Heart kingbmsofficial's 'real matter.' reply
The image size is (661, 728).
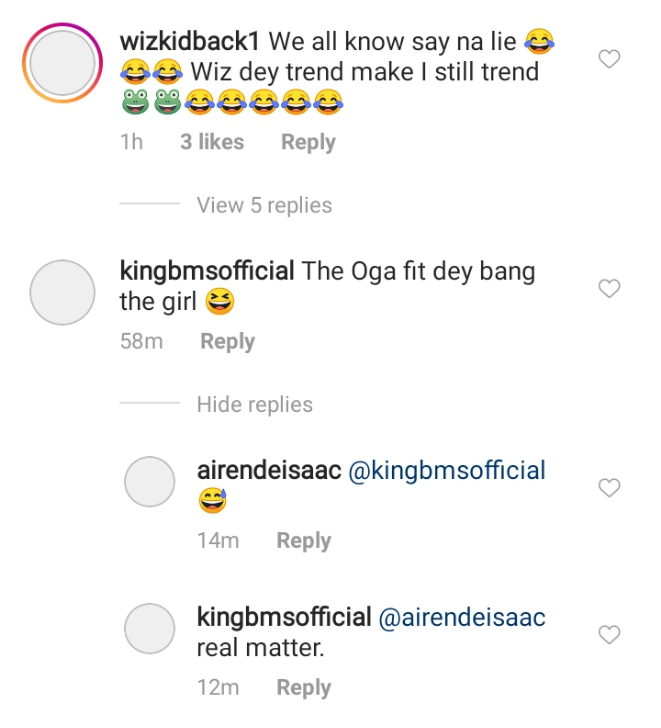point(608,634)
